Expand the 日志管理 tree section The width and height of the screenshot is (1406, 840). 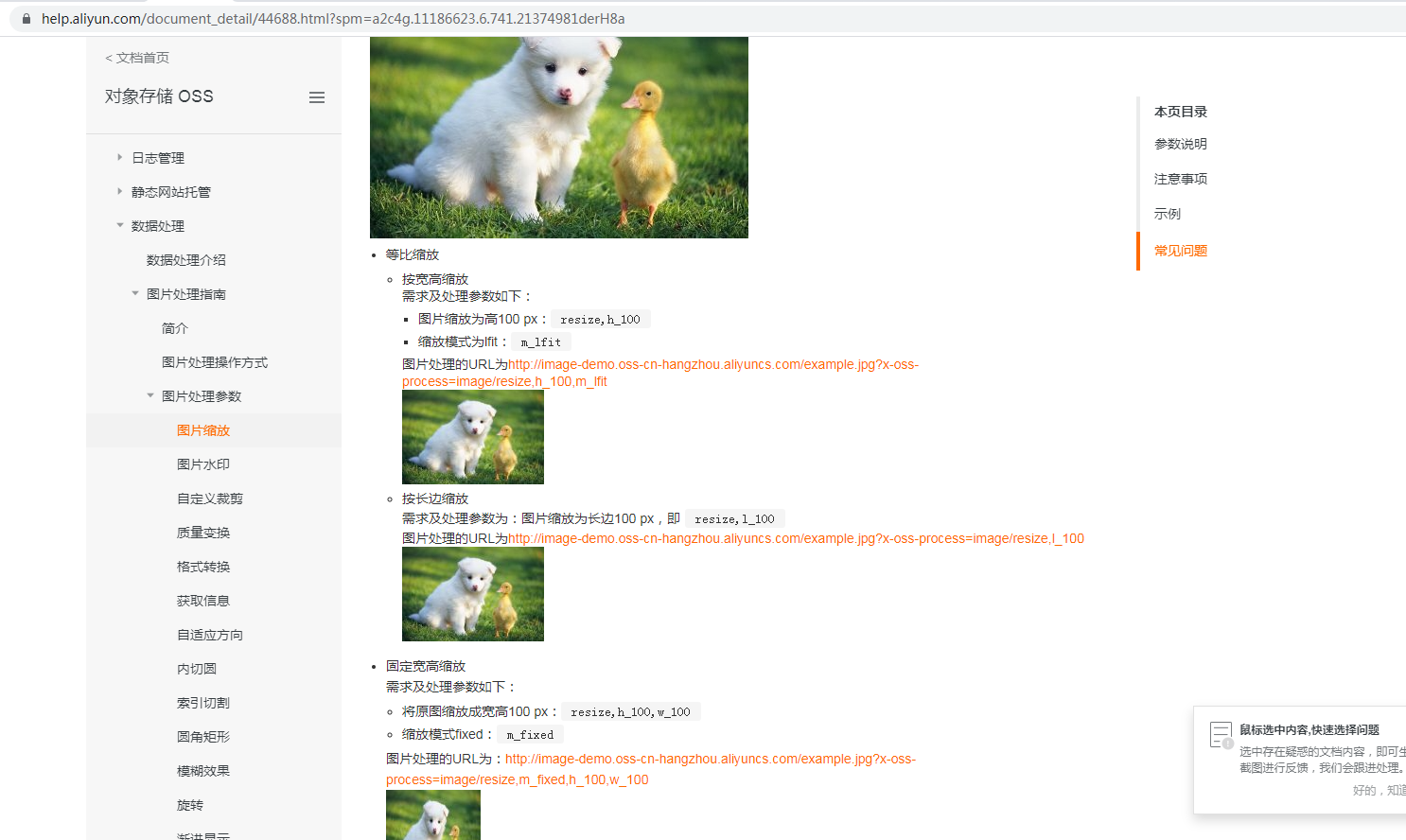point(120,157)
